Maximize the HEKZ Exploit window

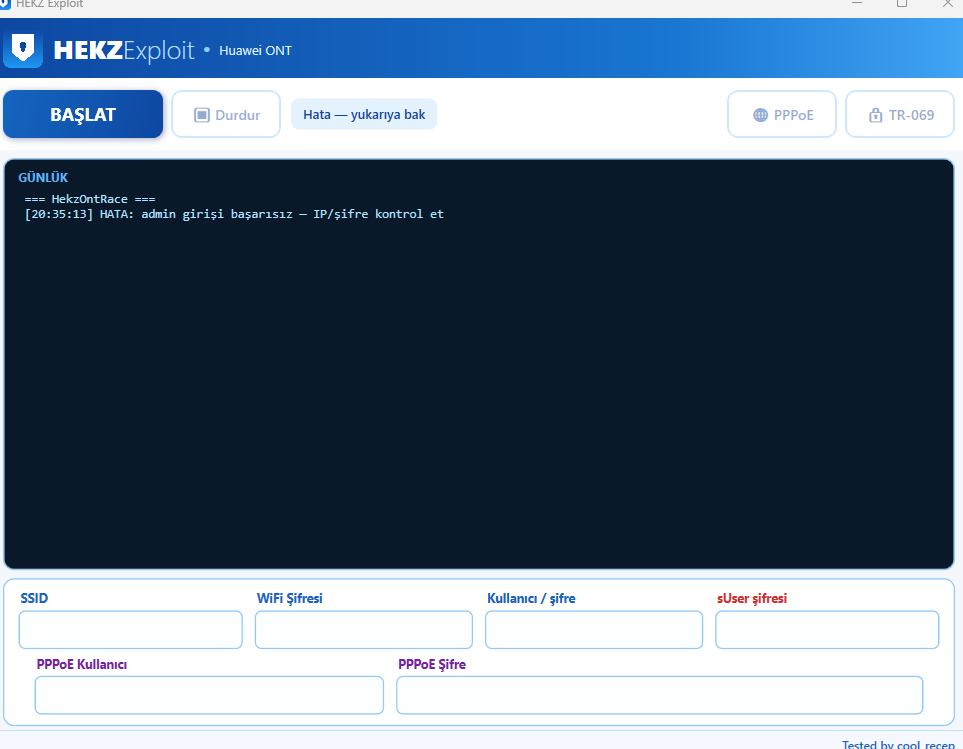902,4
